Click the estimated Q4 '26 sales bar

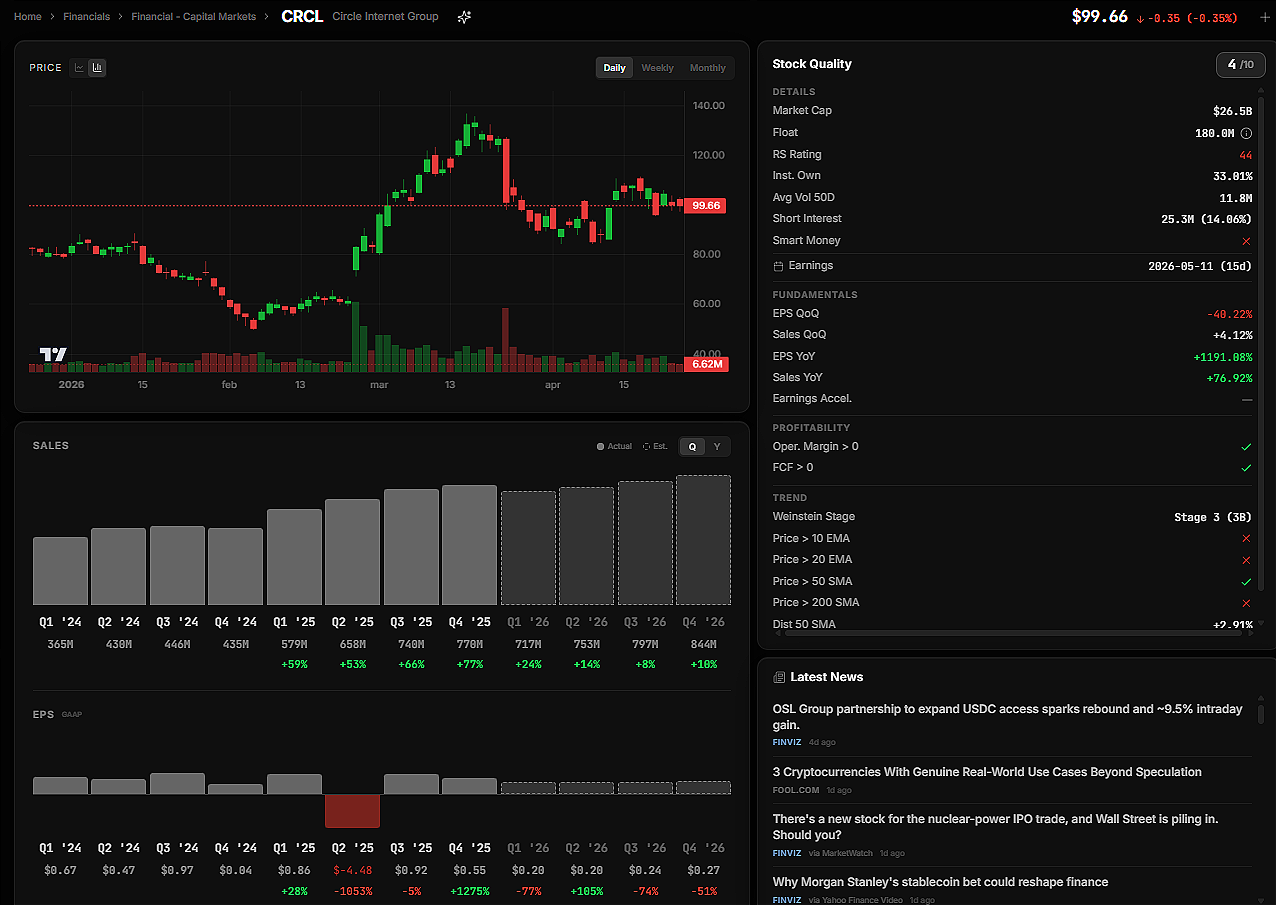coord(703,540)
